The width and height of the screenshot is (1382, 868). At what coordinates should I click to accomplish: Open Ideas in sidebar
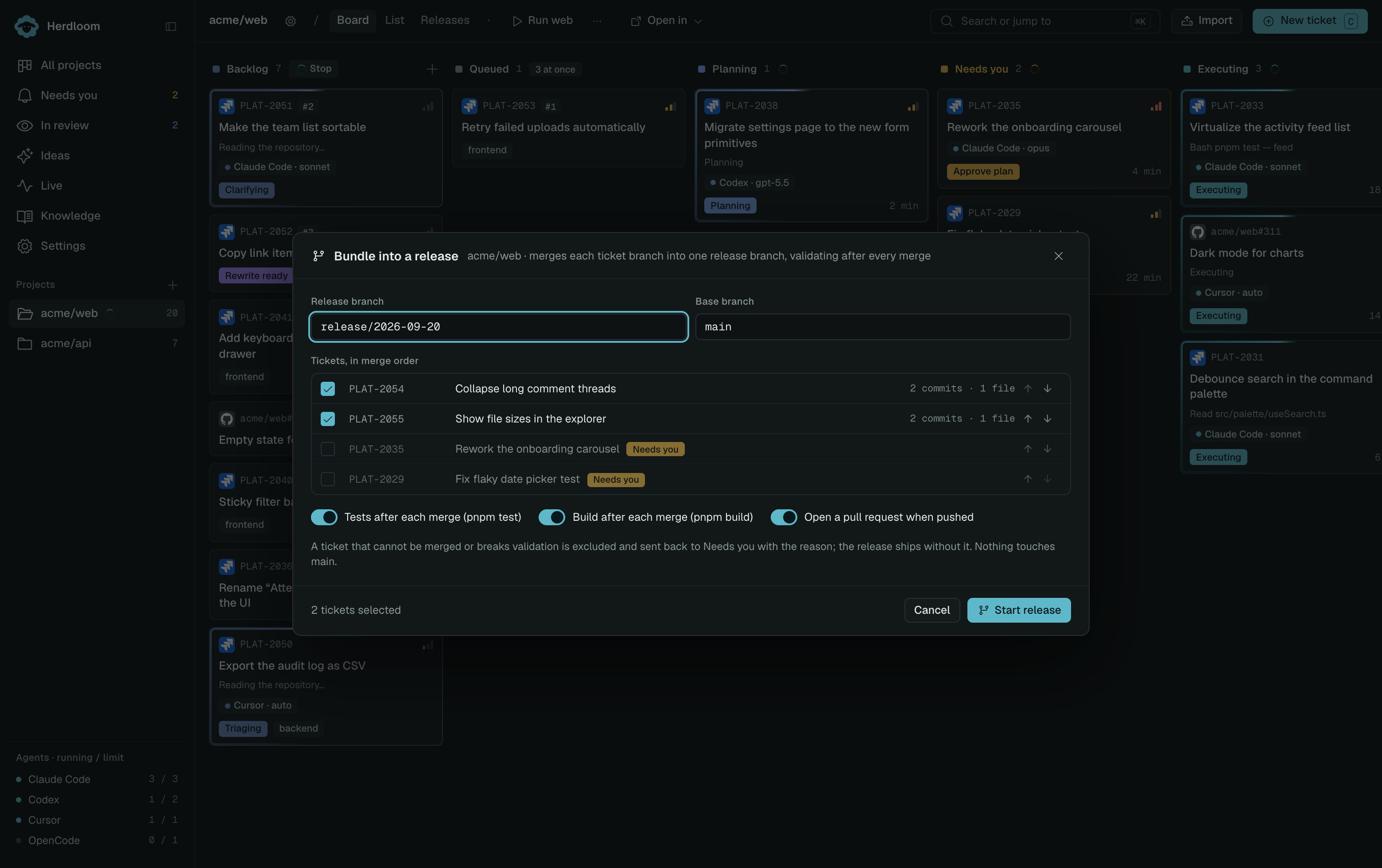point(97,155)
